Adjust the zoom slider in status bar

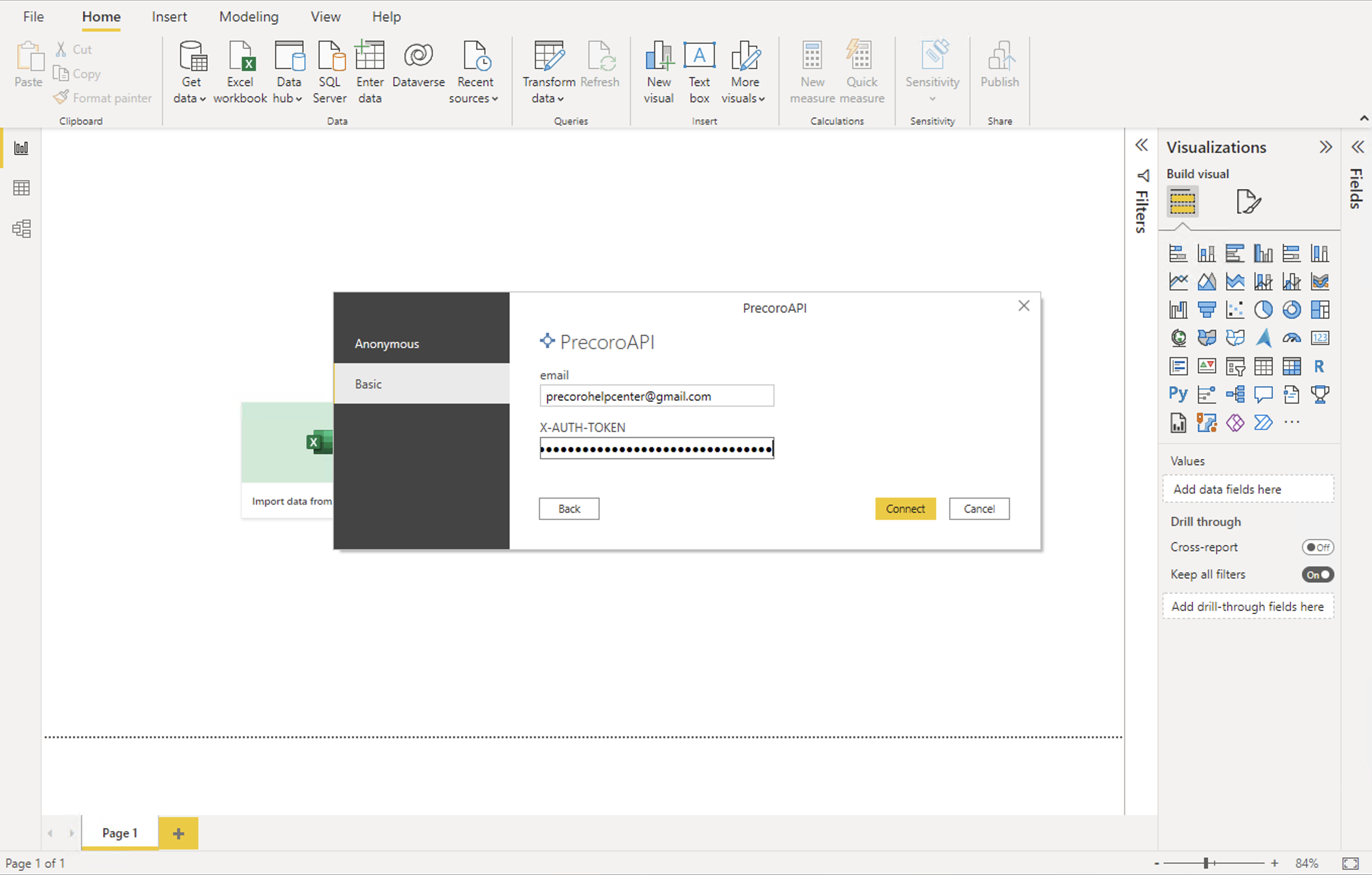(x=1206, y=863)
